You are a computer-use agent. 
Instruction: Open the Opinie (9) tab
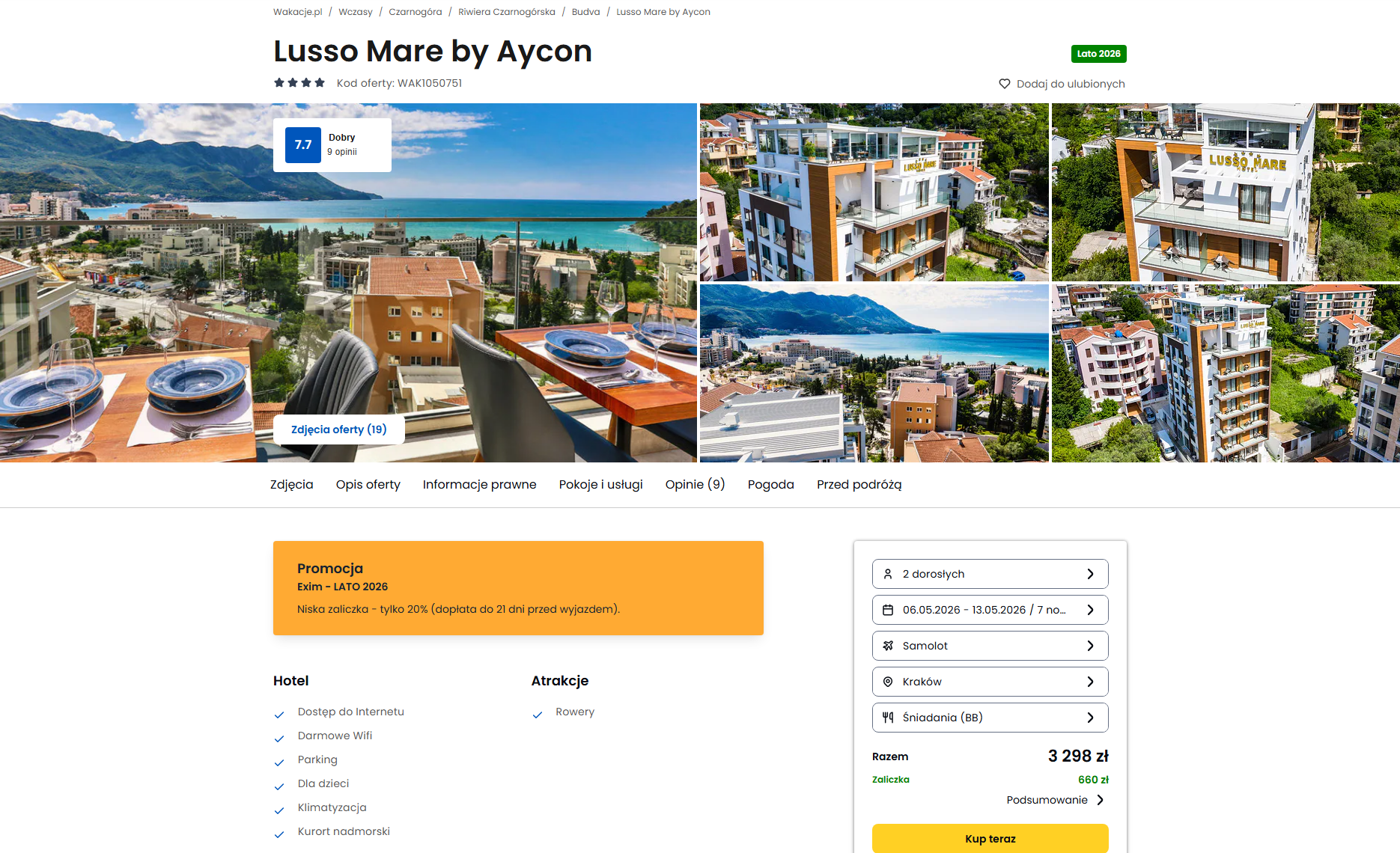pos(695,485)
